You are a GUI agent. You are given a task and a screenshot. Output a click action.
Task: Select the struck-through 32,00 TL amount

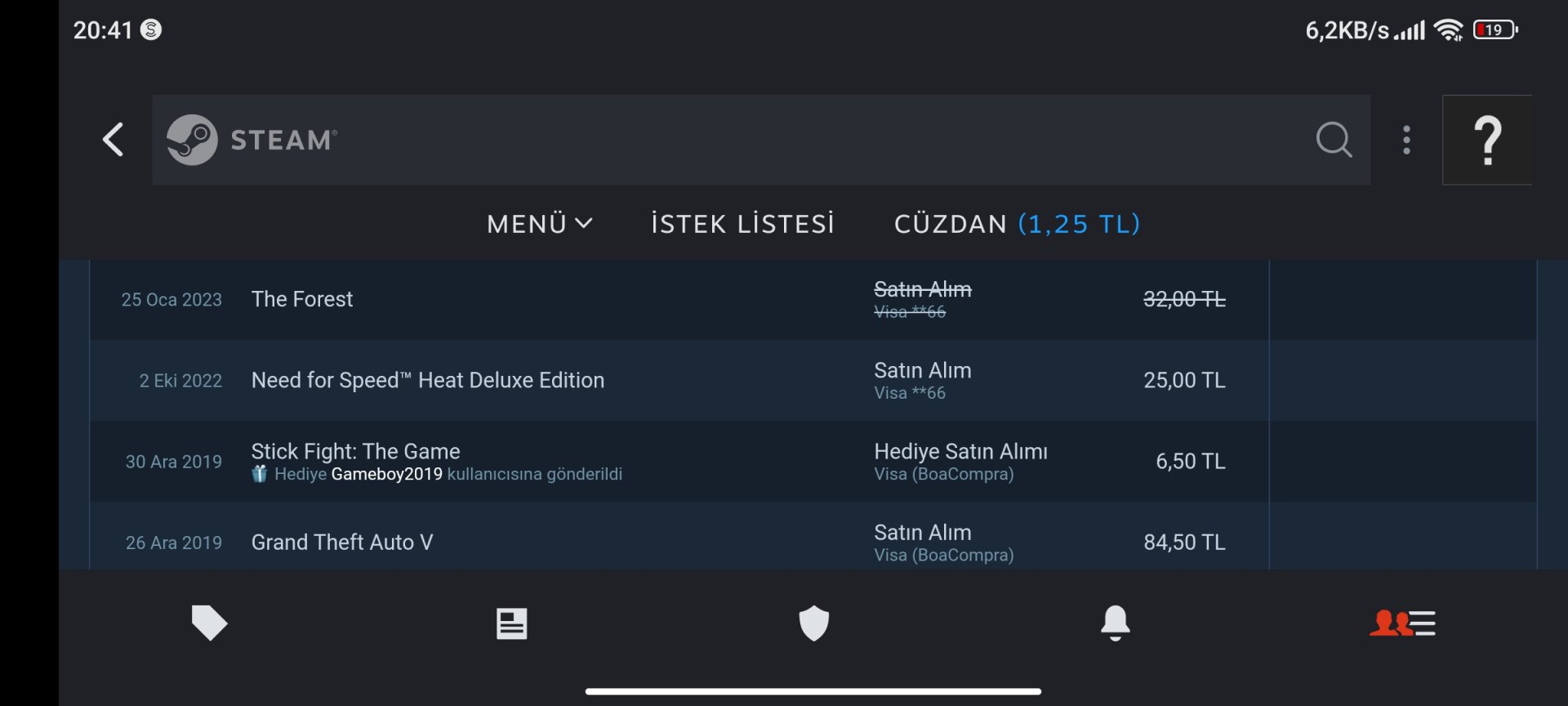pos(1184,299)
